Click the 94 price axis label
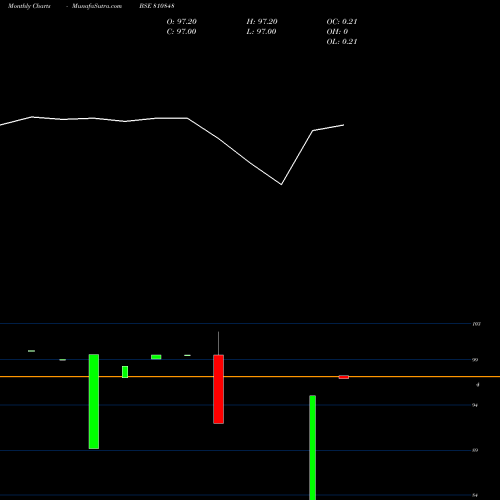Viewport: 500px width, 500px height. tap(475, 405)
